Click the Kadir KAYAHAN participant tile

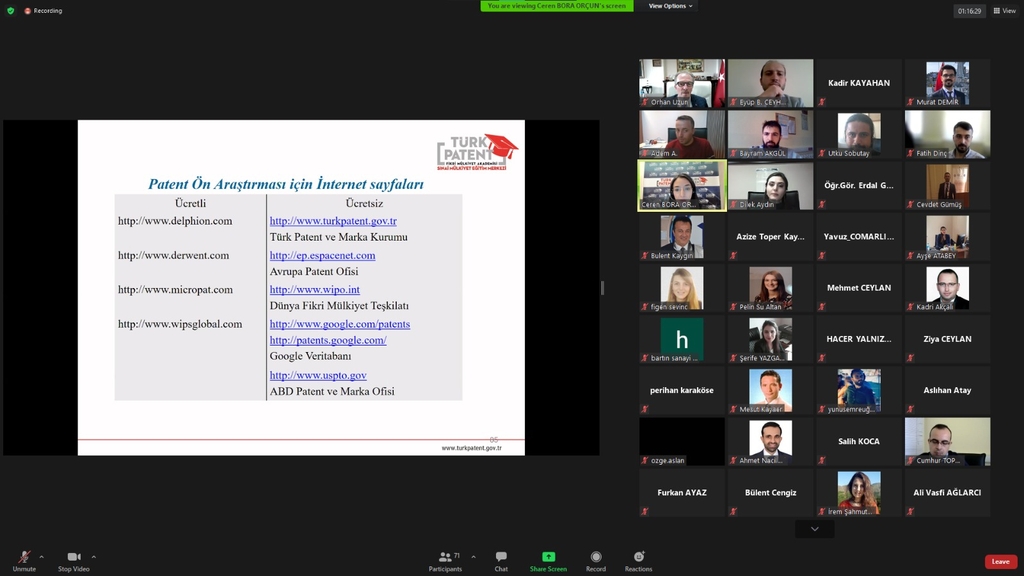[859, 83]
